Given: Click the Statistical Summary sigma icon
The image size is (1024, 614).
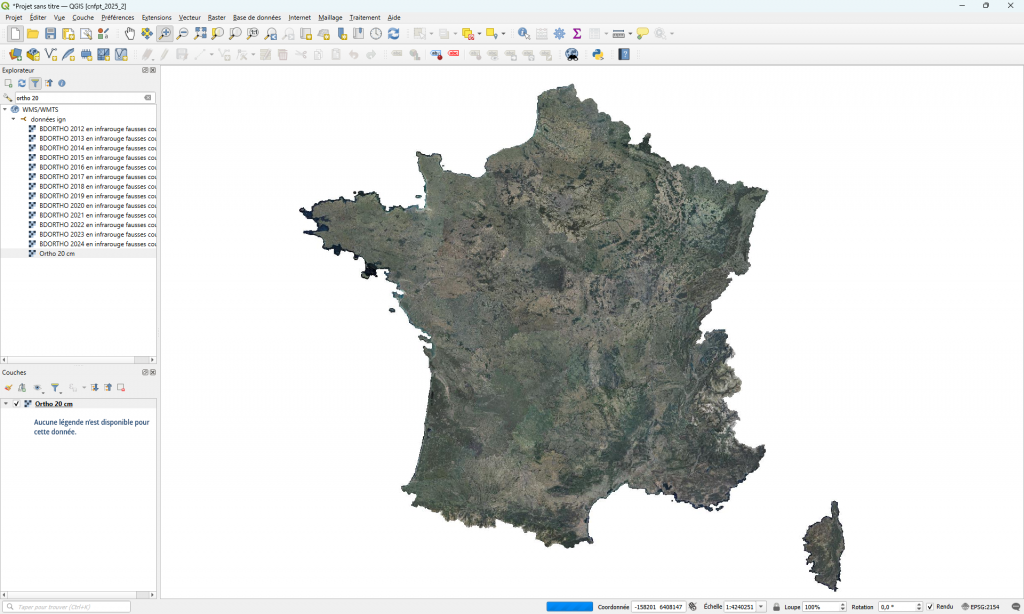Looking at the screenshot, I should tap(577, 34).
